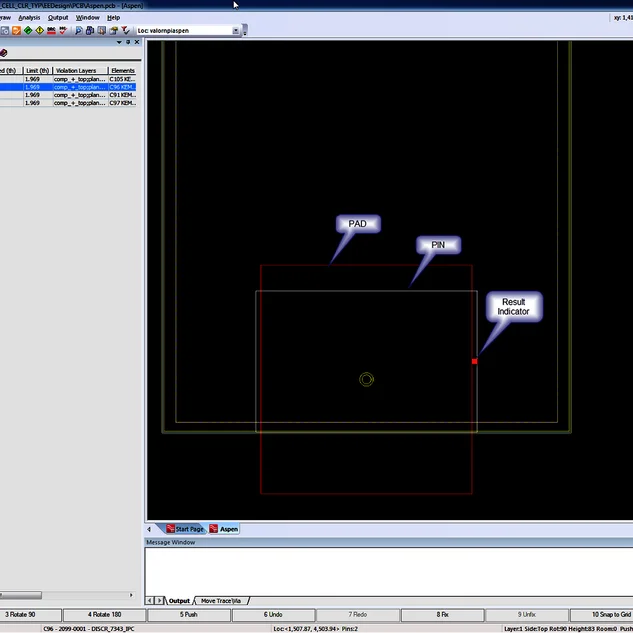The width and height of the screenshot is (633, 633).
Task: Switch to the Aspen document tab
Action: [x=224, y=529]
